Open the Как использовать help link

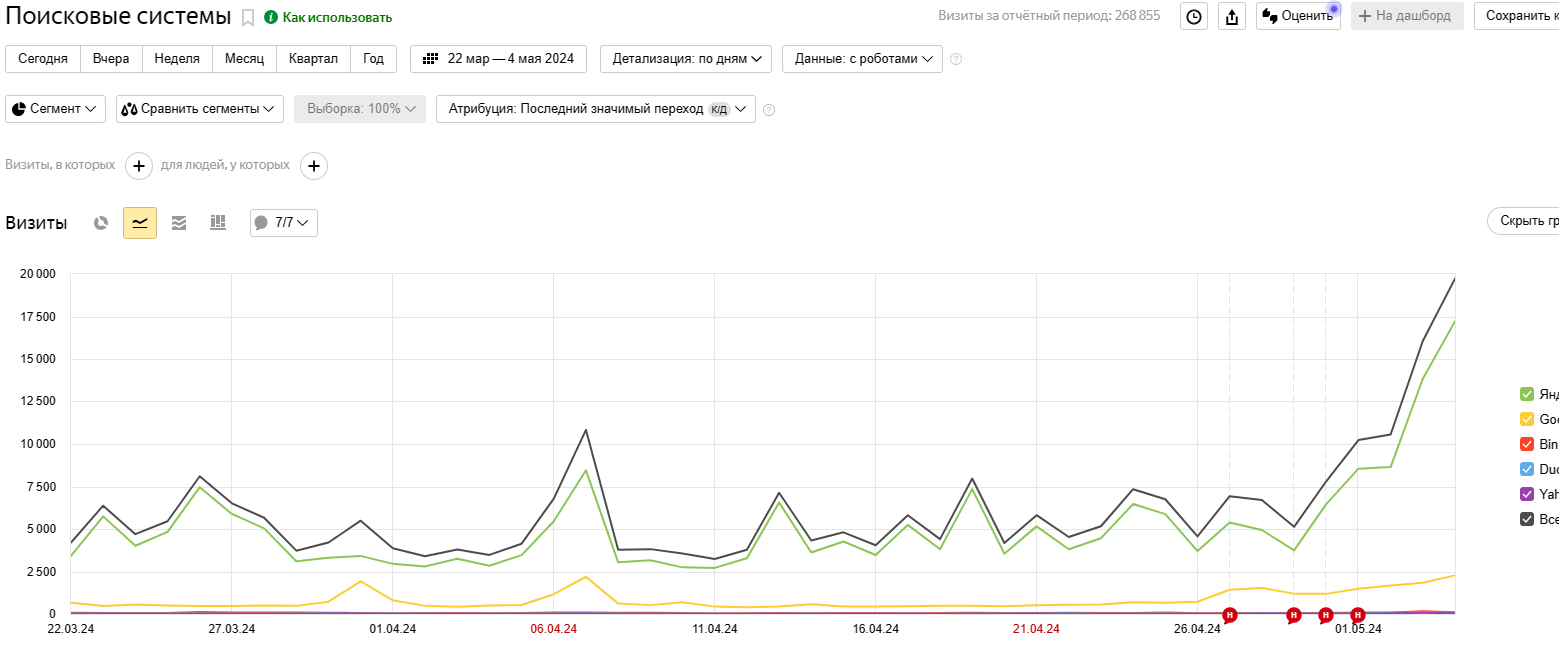328,18
